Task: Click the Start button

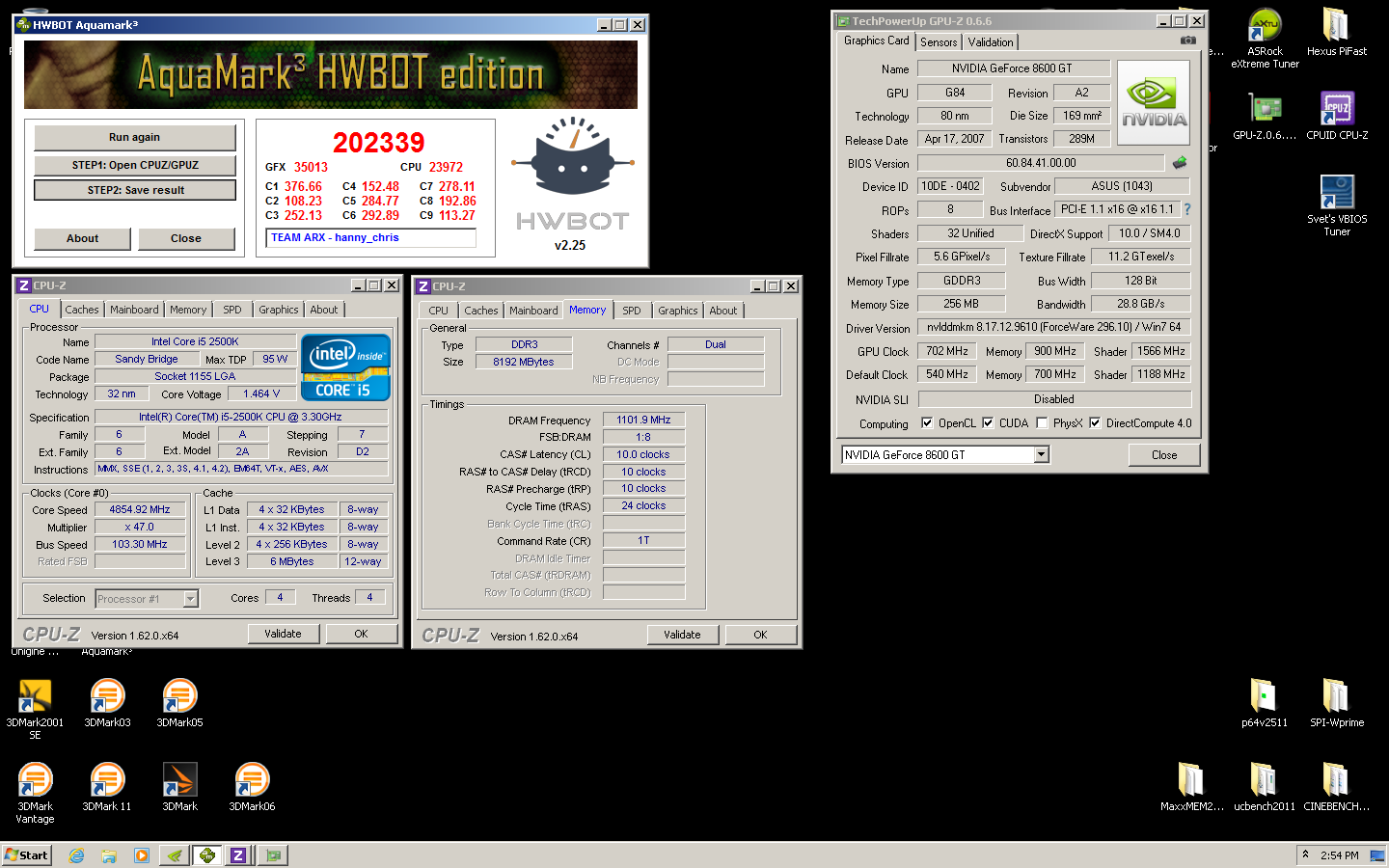Action: [26, 854]
